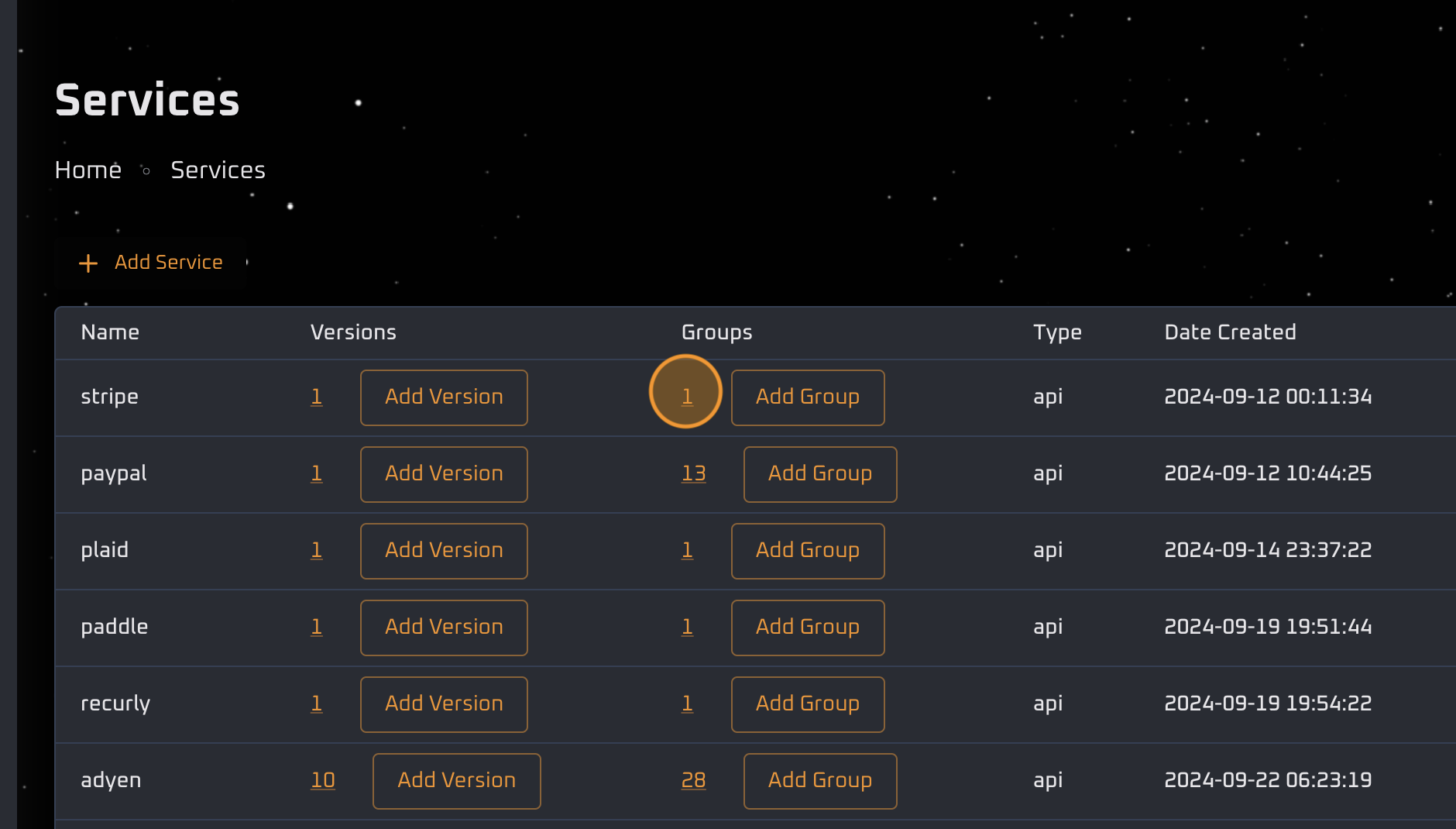The width and height of the screenshot is (1456, 829).
Task: Click paddle's date 2024-09-19 19:51:44
Action: [x=1268, y=627]
